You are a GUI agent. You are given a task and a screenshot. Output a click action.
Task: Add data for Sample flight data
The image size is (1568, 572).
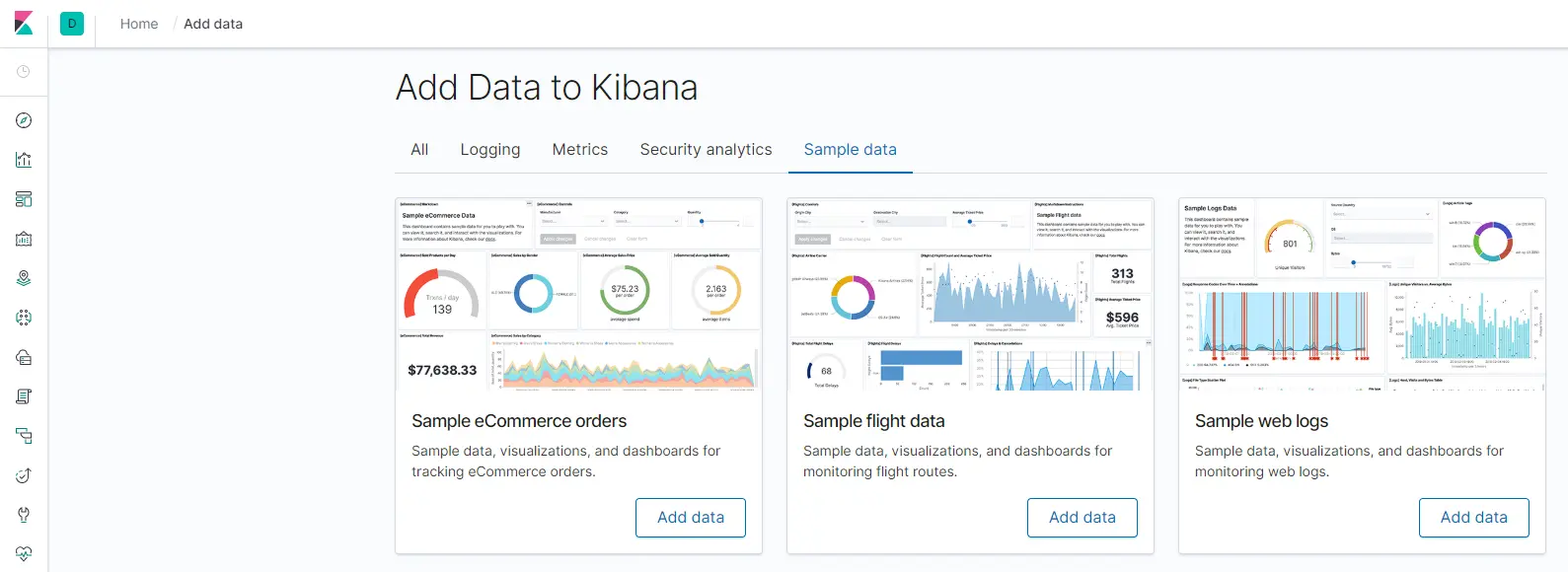[x=1083, y=518]
